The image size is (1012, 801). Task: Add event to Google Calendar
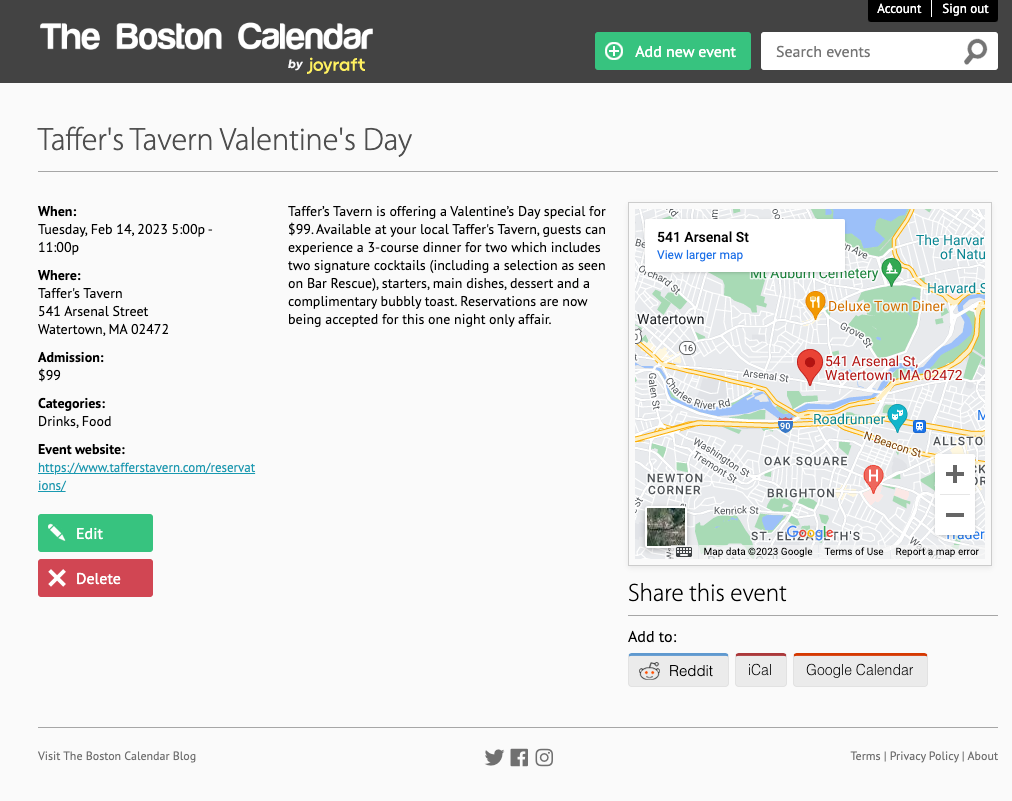[860, 671]
